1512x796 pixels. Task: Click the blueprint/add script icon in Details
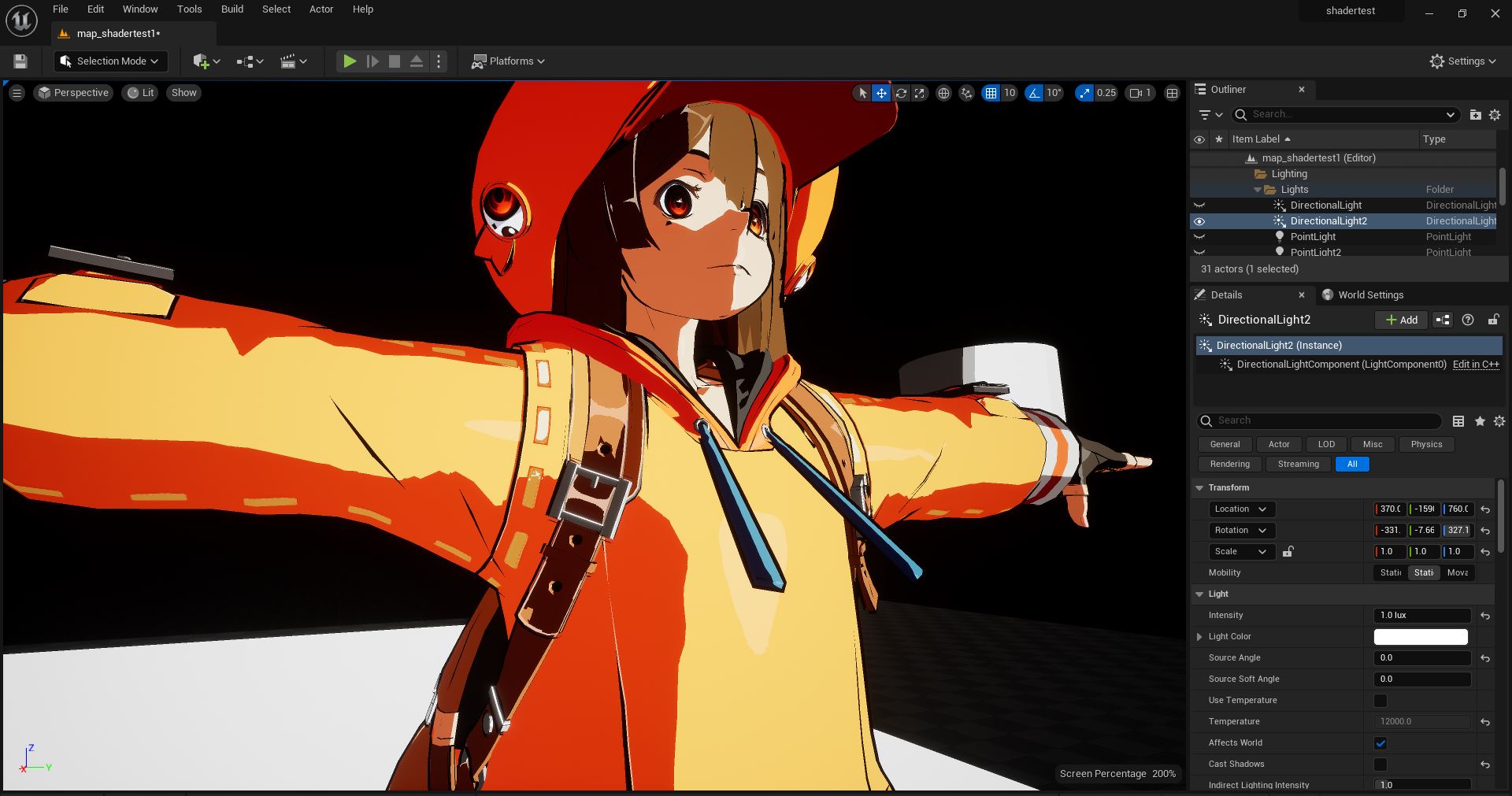(1443, 320)
